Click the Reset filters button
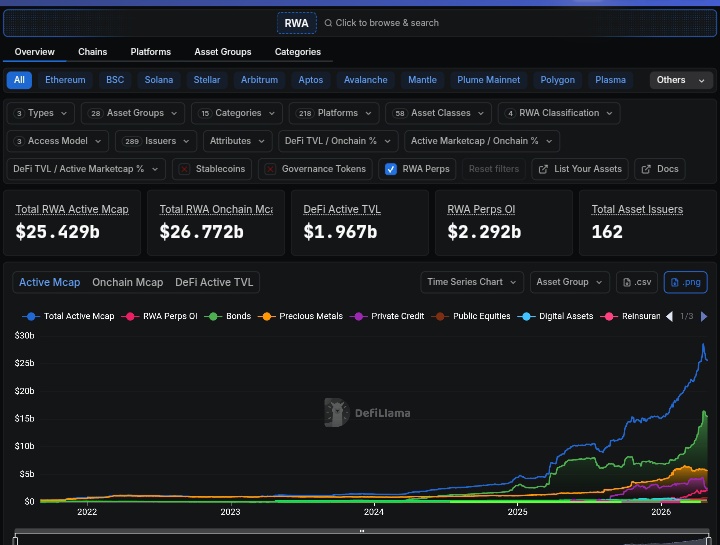This screenshot has height=545, width=720. coord(494,169)
